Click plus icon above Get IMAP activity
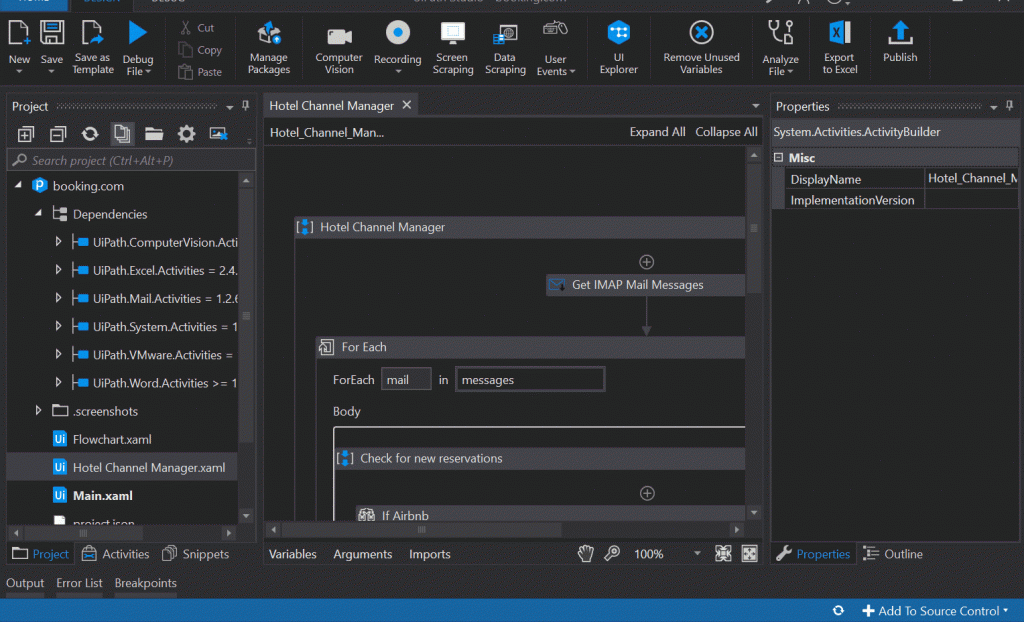Screen dimensions: 1024x622 coord(647,262)
